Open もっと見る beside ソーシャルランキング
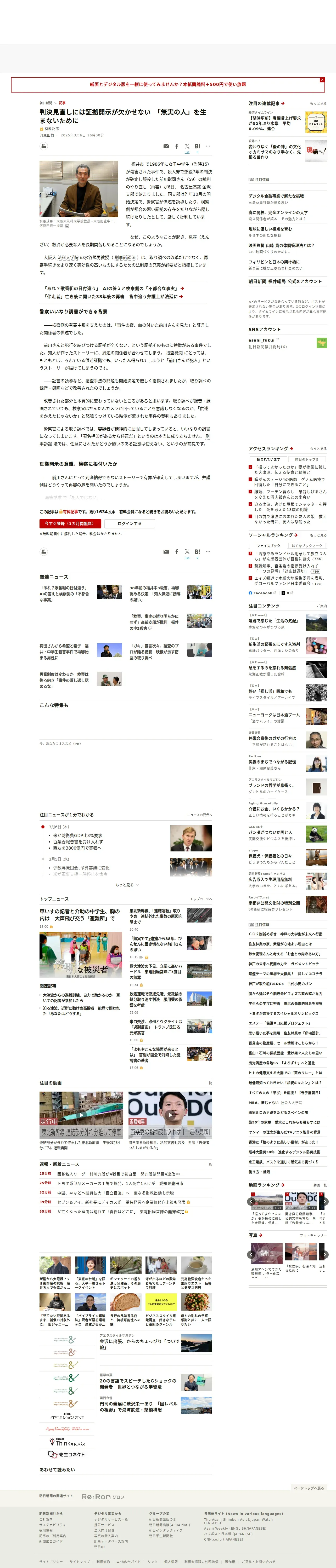 coord(318,536)
